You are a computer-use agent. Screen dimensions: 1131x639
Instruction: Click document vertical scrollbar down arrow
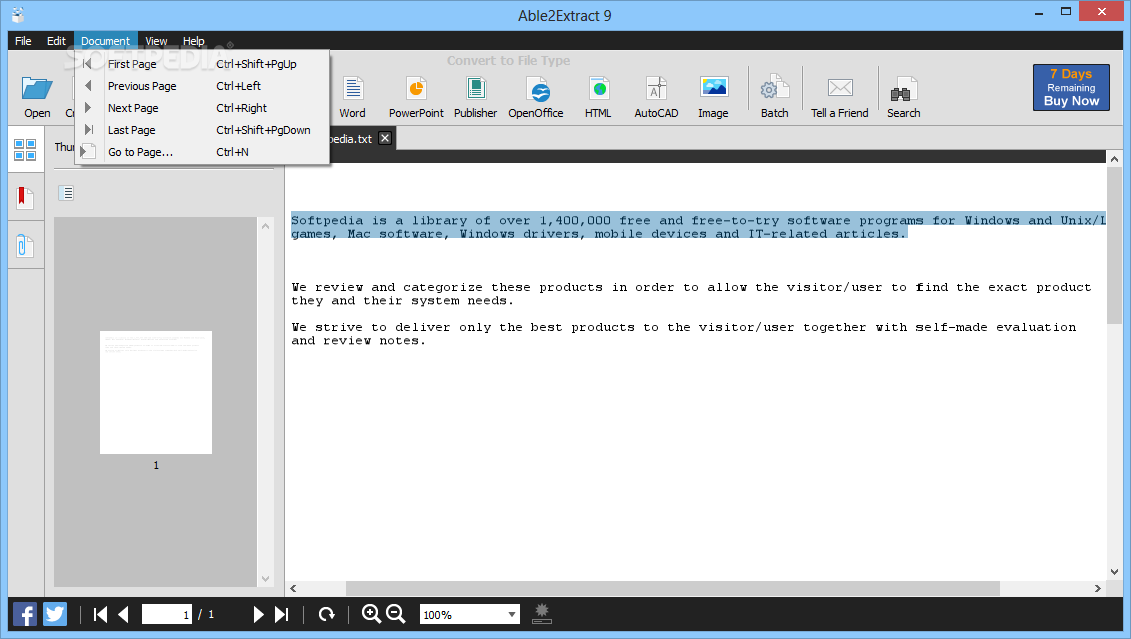click(1114, 571)
